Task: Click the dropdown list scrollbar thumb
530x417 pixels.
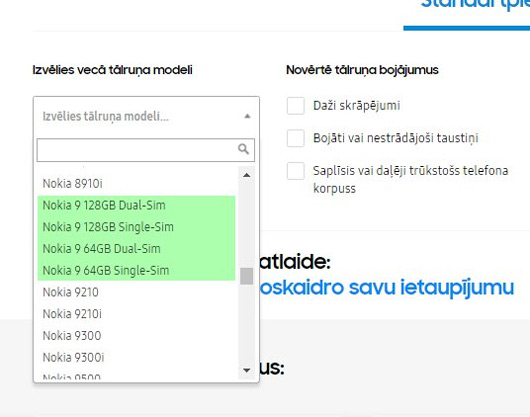Action: click(x=247, y=276)
